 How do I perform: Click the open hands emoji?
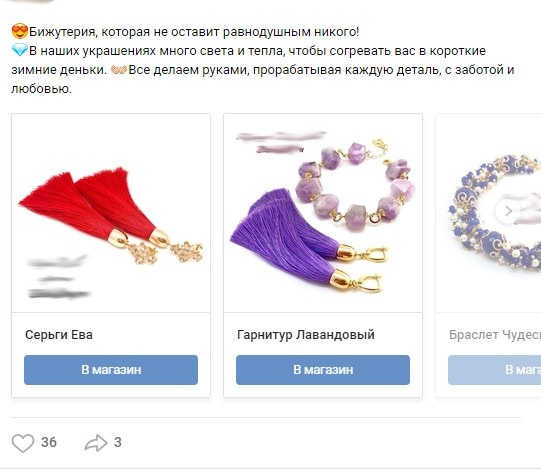tap(119, 70)
